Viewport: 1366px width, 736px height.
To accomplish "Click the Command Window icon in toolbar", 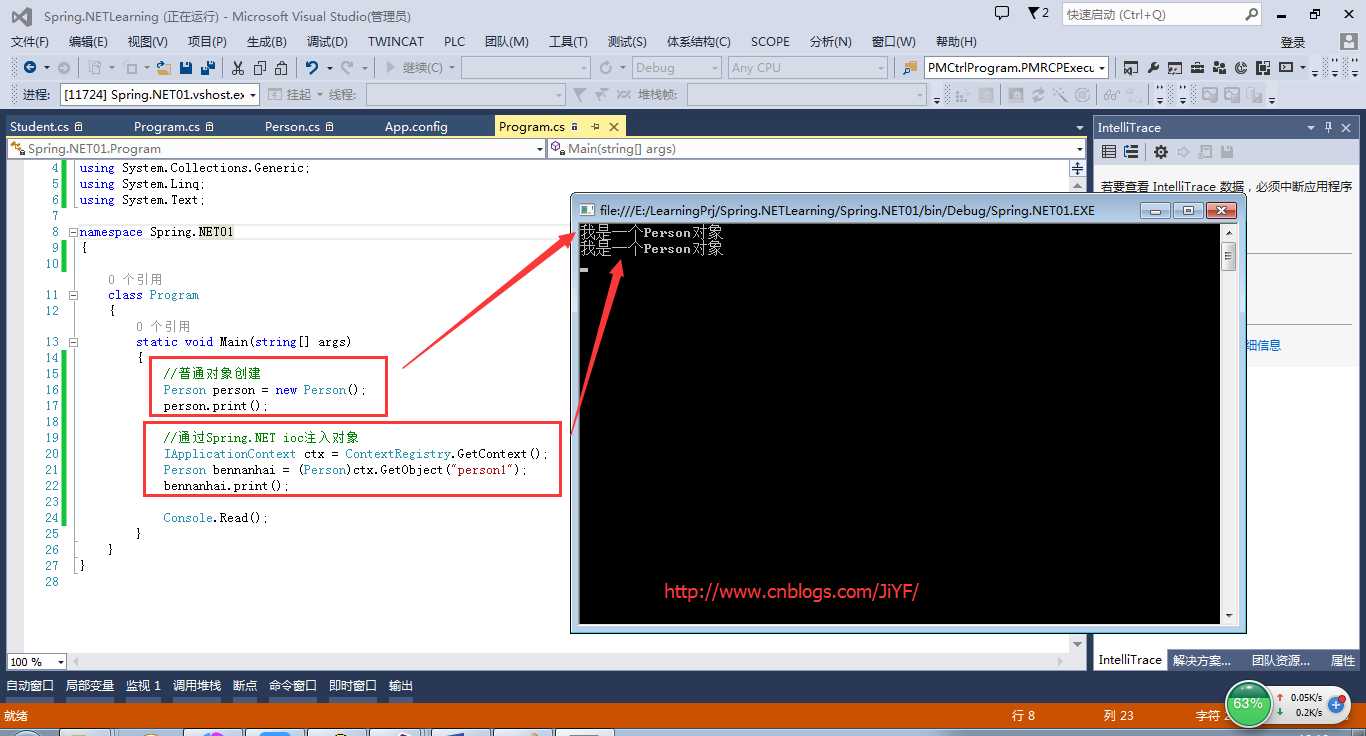I will 1285,67.
